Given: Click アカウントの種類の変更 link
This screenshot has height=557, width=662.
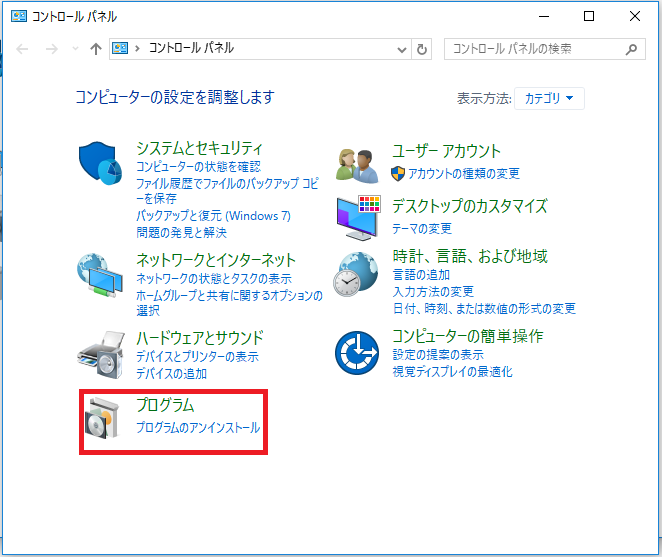Looking at the screenshot, I should click(x=464, y=174).
